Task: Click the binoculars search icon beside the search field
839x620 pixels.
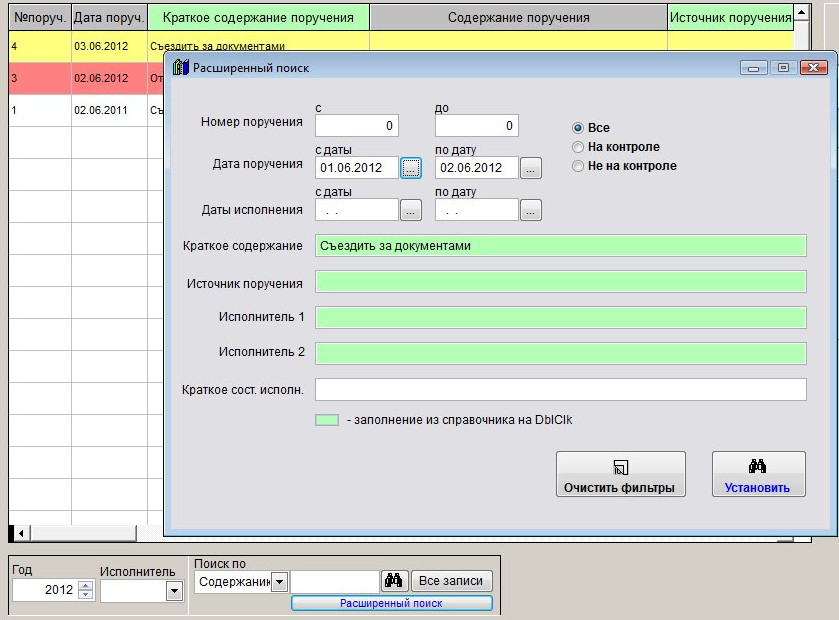Action: pos(394,580)
